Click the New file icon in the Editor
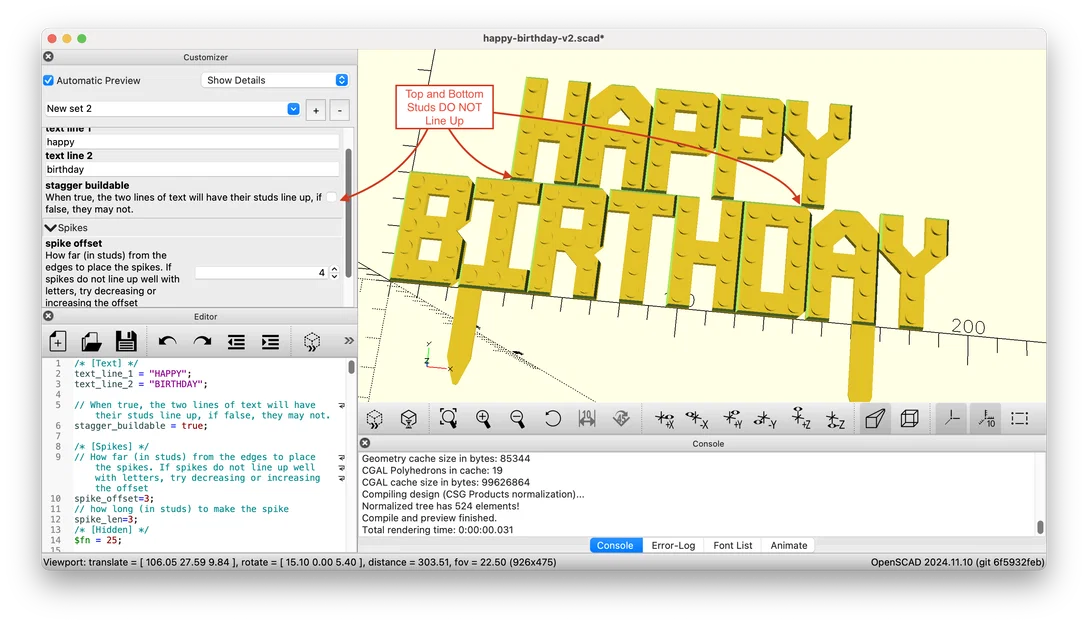Viewport: 1088px width, 625px height. tap(58, 341)
